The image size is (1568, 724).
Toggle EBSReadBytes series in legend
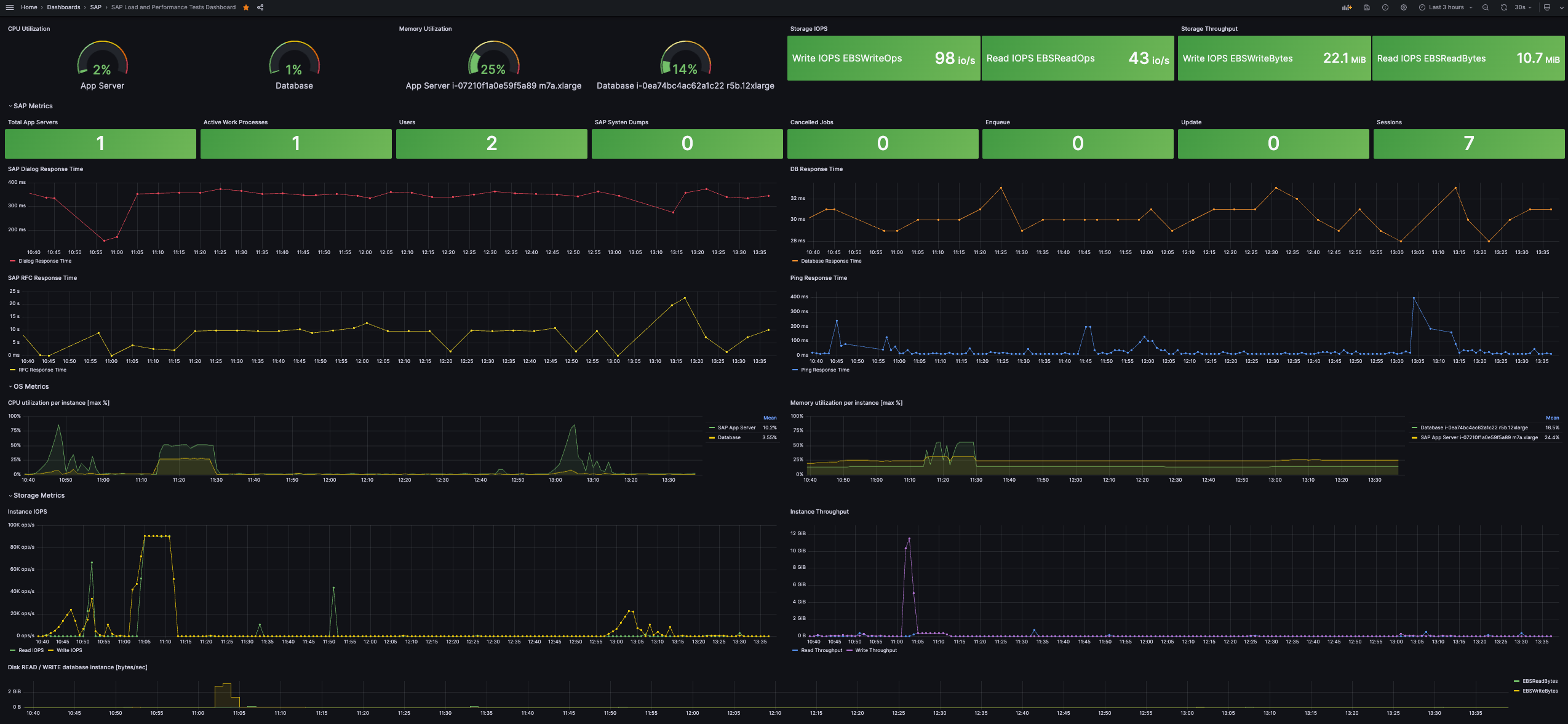(1540, 681)
